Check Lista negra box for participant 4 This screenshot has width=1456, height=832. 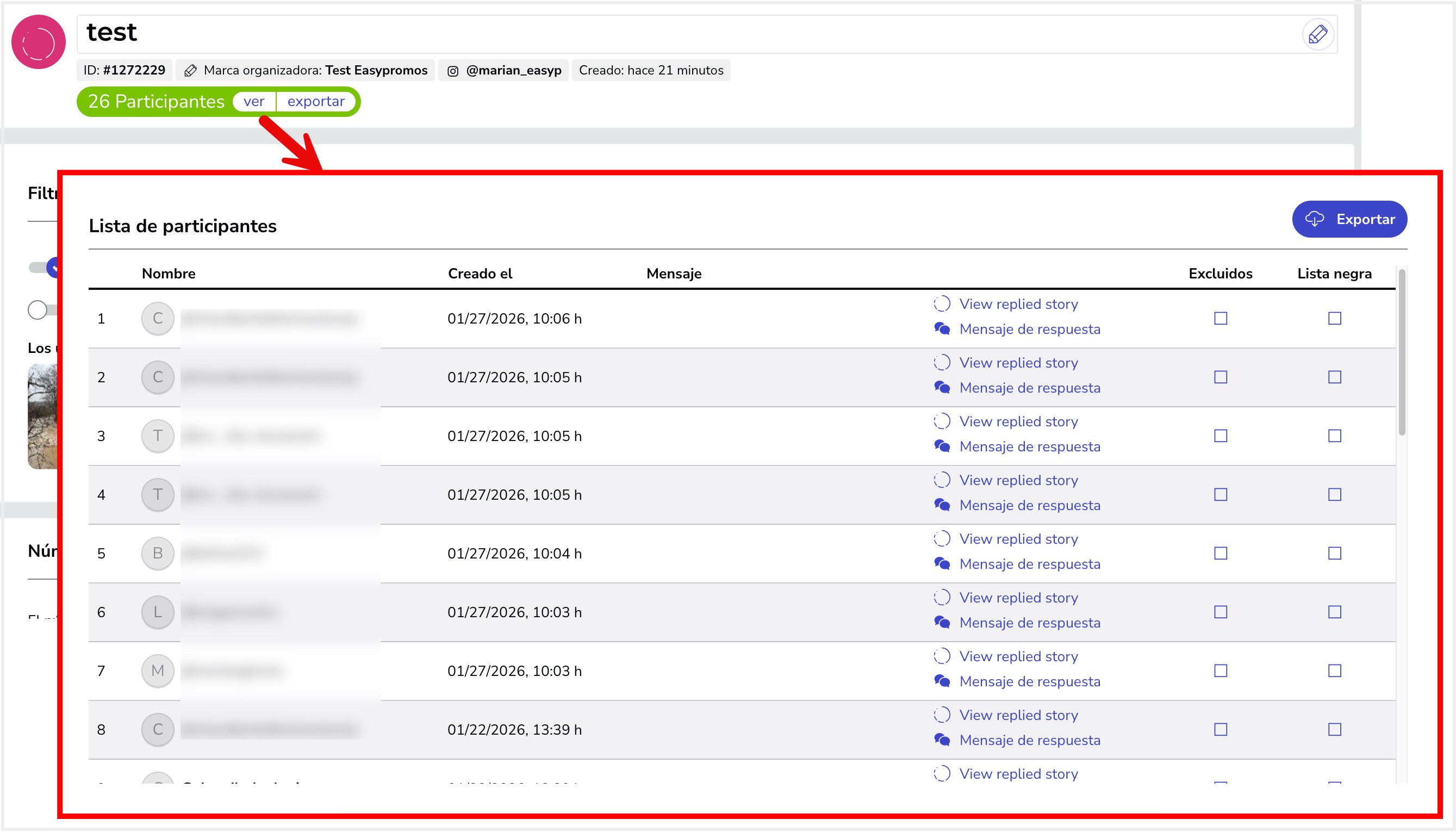point(1334,495)
